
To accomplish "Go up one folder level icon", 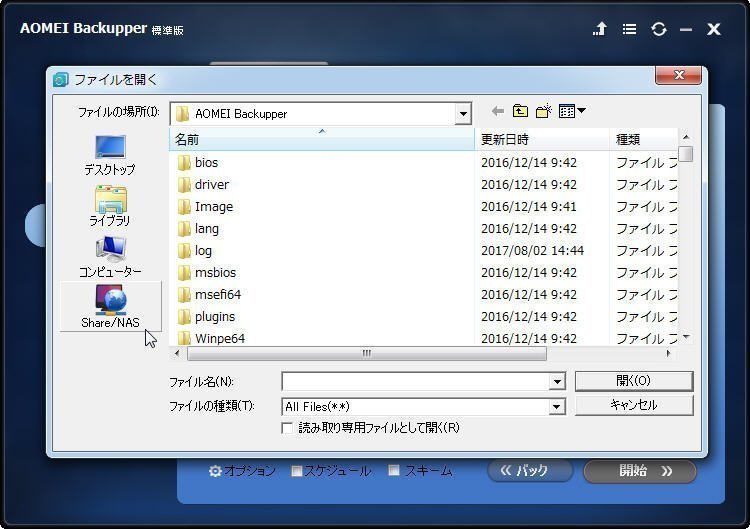I will 520,111.
